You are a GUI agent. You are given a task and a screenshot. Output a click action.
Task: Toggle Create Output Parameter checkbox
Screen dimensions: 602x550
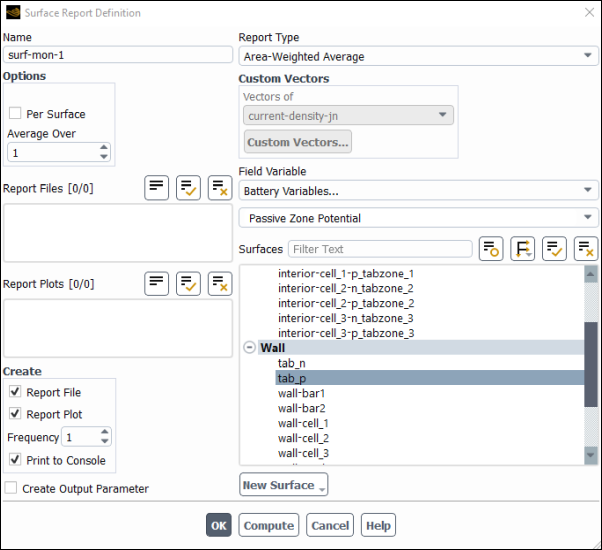[x=11, y=489]
